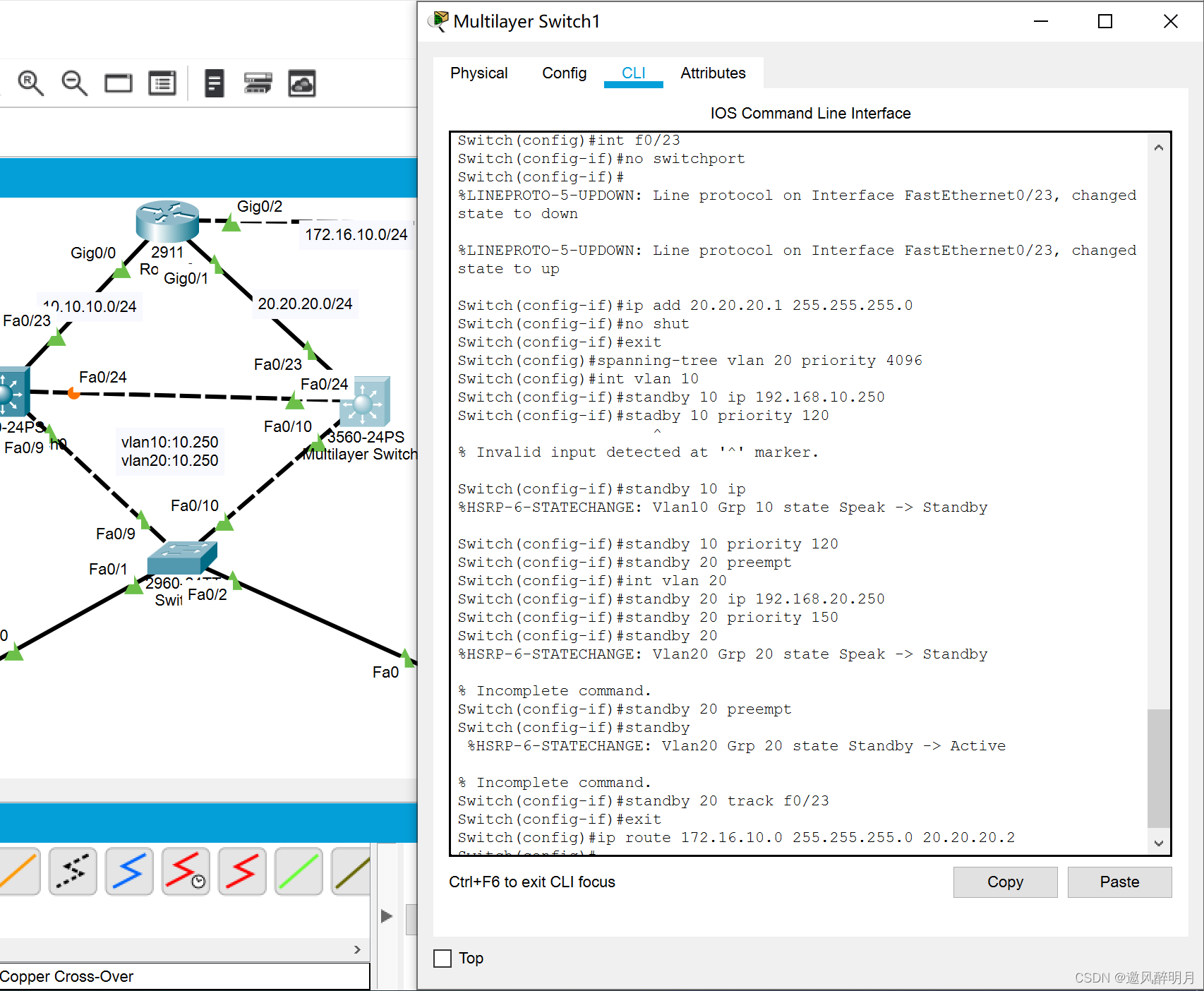Click the Copy button
The height and width of the screenshot is (991, 1204).
coord(1004,882)
